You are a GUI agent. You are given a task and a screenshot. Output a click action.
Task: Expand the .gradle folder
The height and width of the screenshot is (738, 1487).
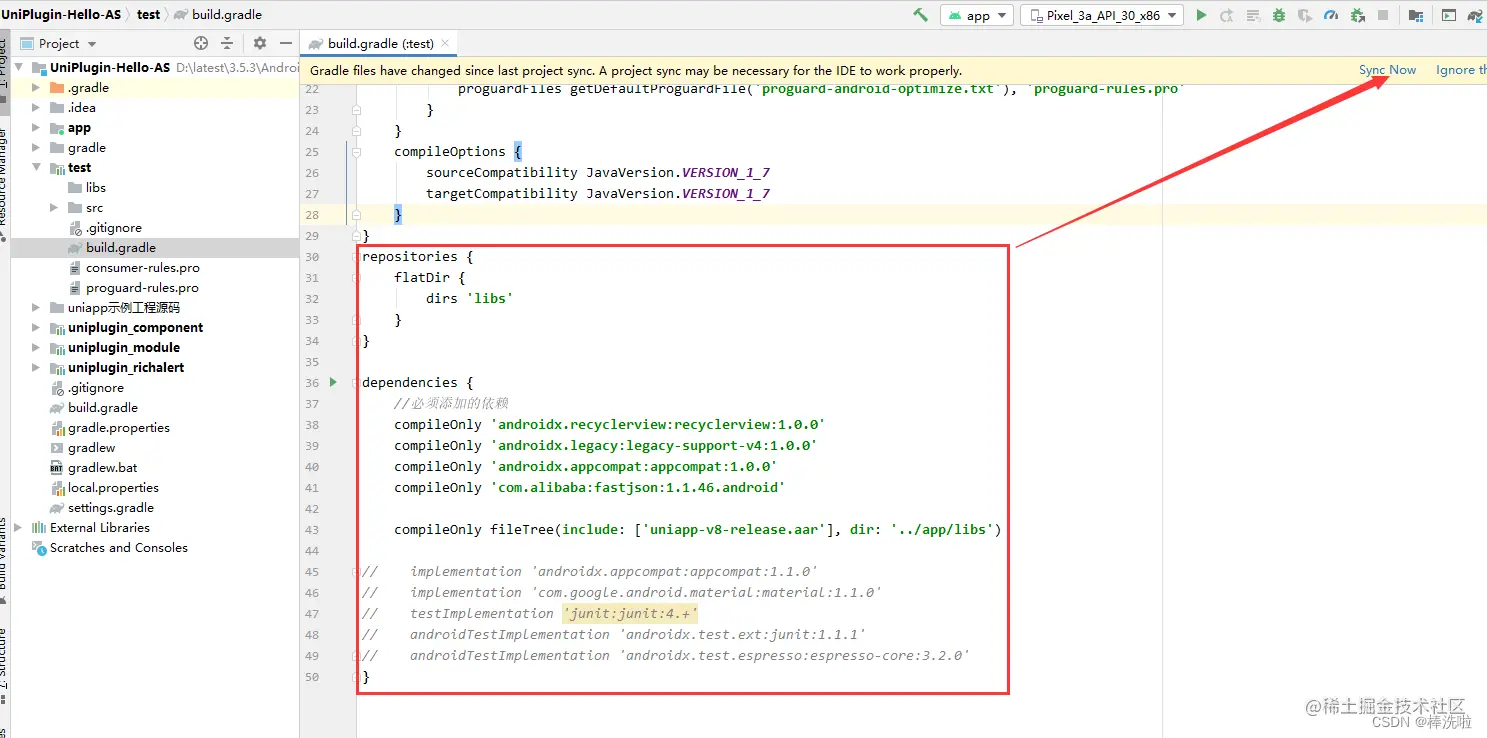click(x=36, y=88)
